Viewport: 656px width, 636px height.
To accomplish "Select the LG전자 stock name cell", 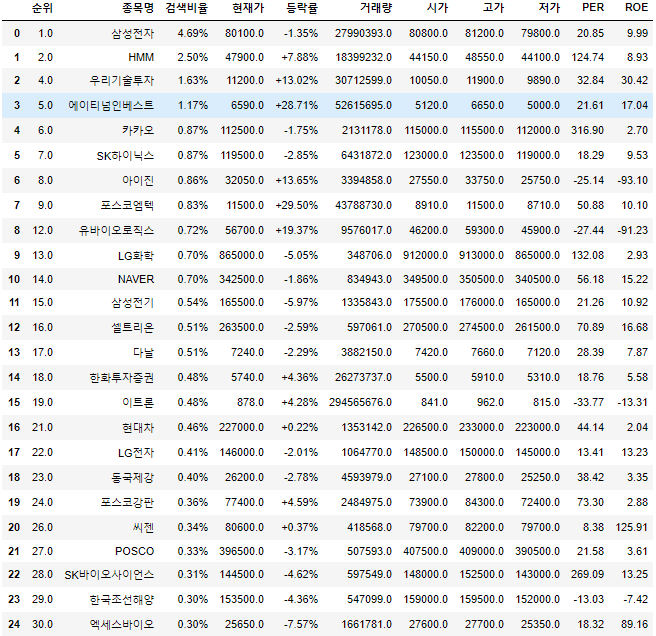I will click(136, 453).
